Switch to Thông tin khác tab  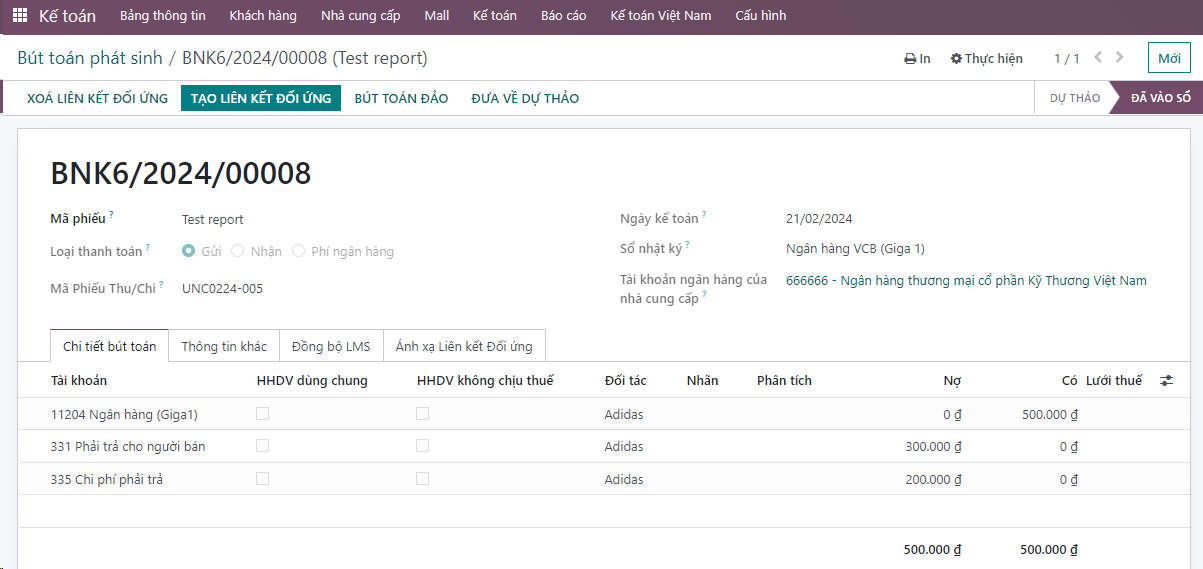click(x=224, y=346)
